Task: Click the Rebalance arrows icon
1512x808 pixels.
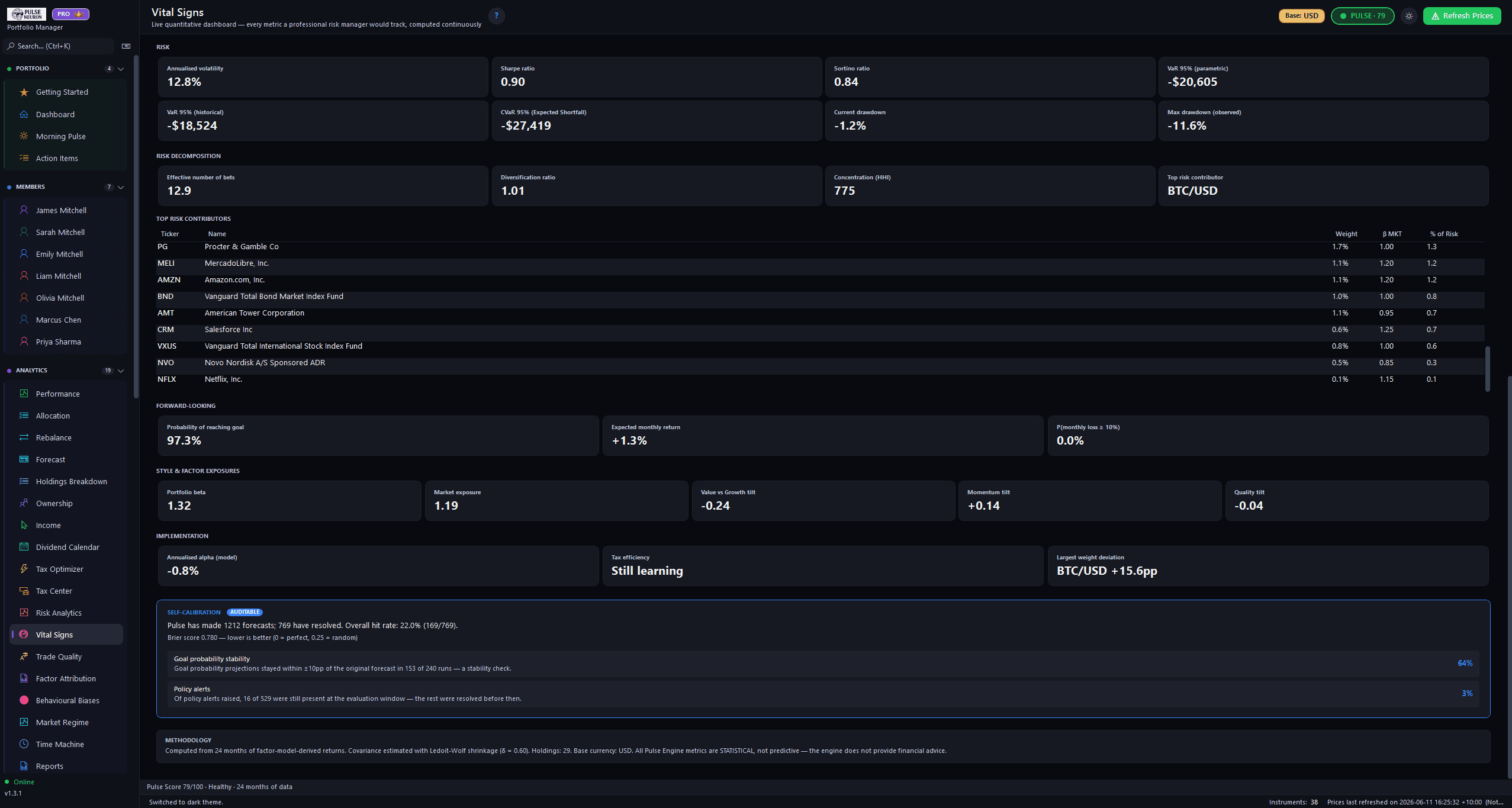Action: tap(24, 437)
